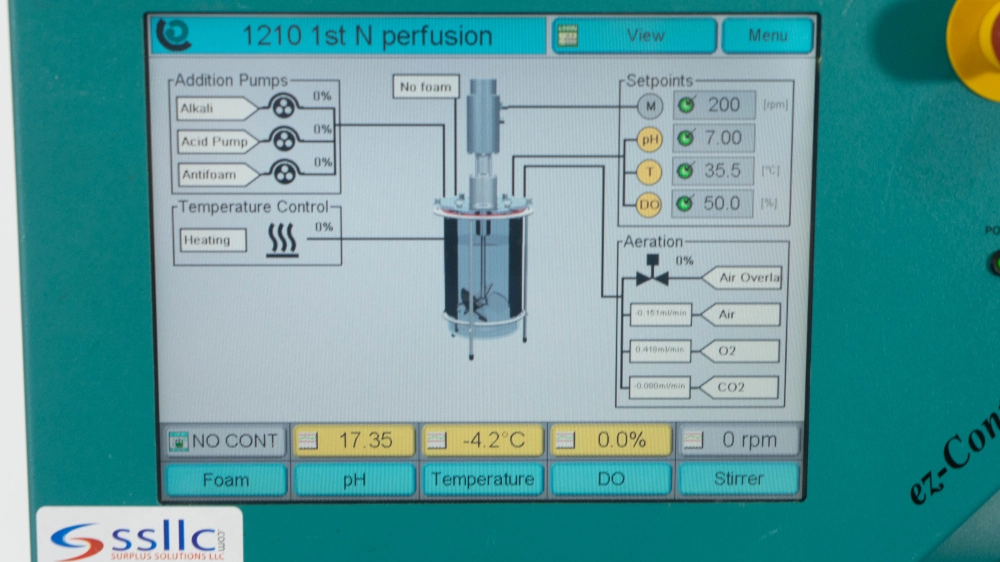Expand the pH 17.35 reading panel
Screen dimensions: 1000x562
(x=353, y=440)
